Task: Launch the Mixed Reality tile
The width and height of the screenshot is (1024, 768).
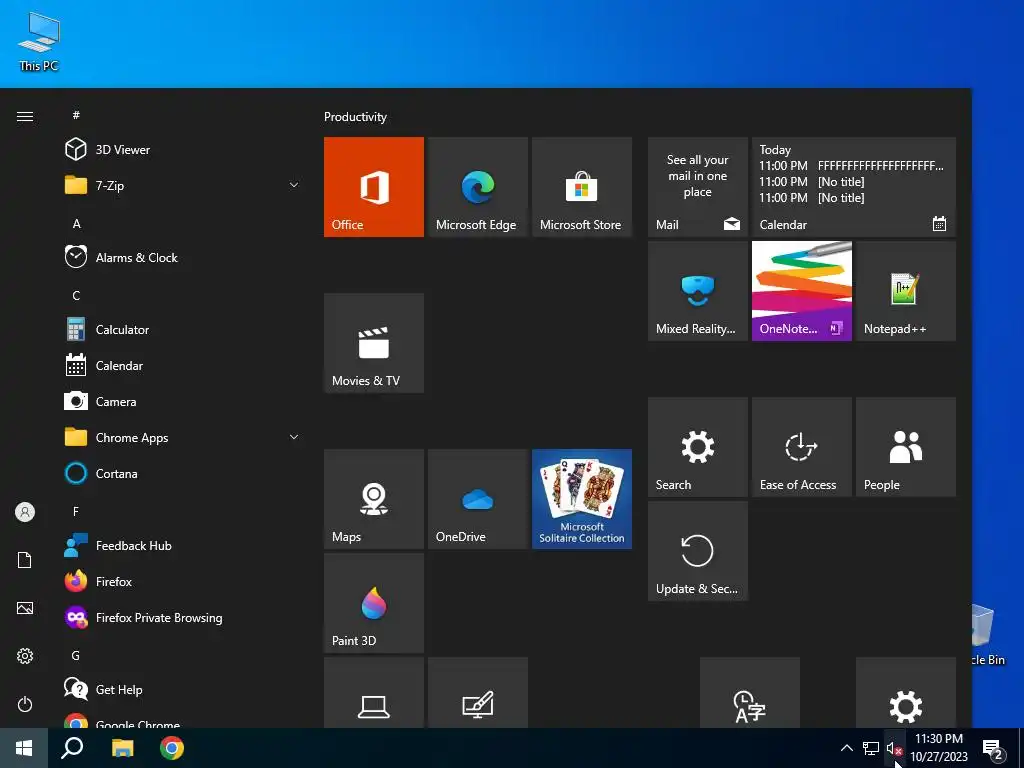Action: pos(697,291)
